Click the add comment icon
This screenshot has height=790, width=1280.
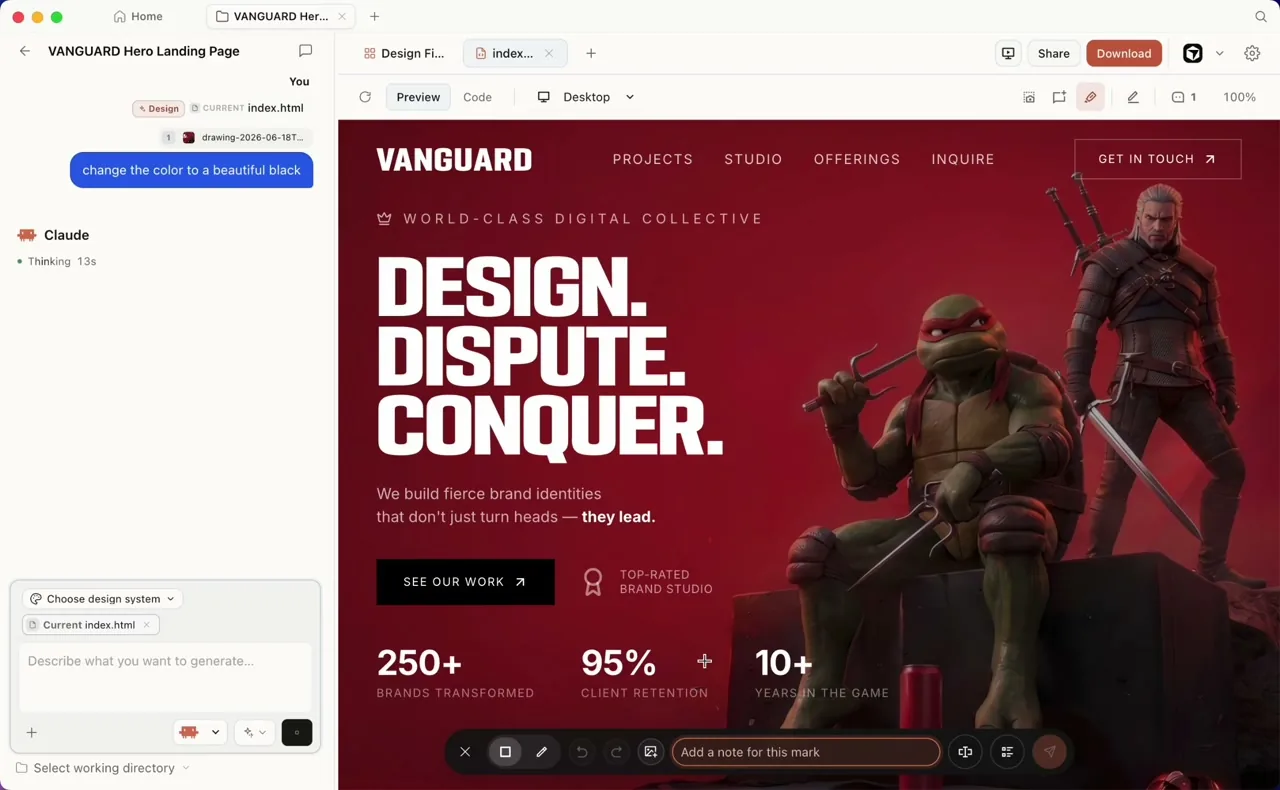pos(1059,97)
